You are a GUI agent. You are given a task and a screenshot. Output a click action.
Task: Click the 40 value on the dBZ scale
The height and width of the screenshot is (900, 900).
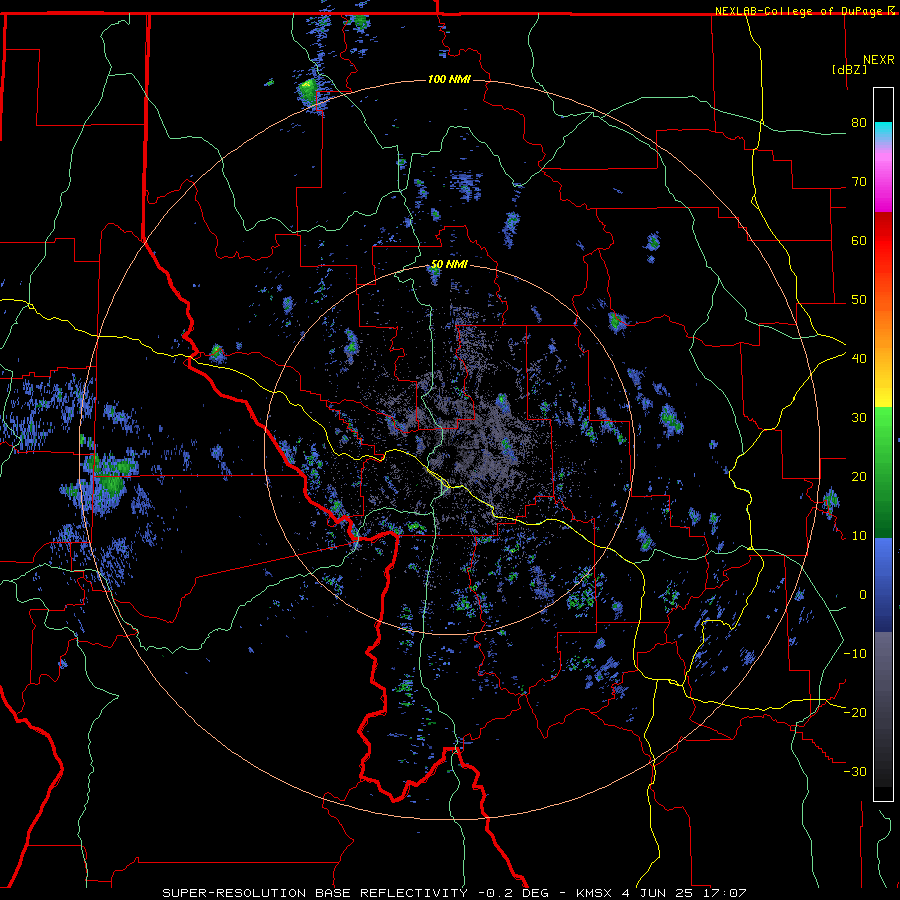coord(859,359)
